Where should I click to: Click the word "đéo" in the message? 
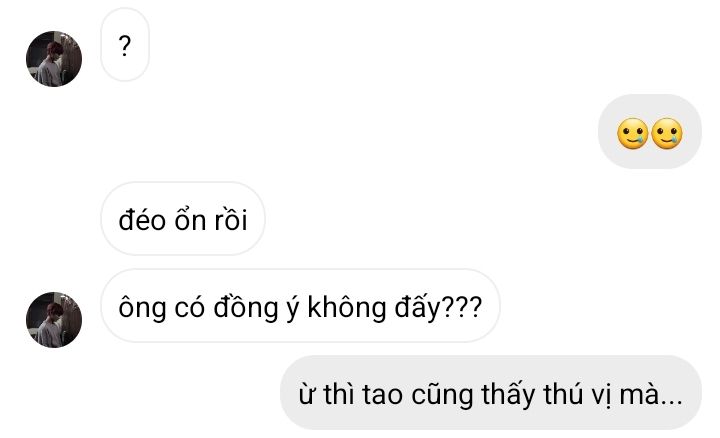click(142, 220)
